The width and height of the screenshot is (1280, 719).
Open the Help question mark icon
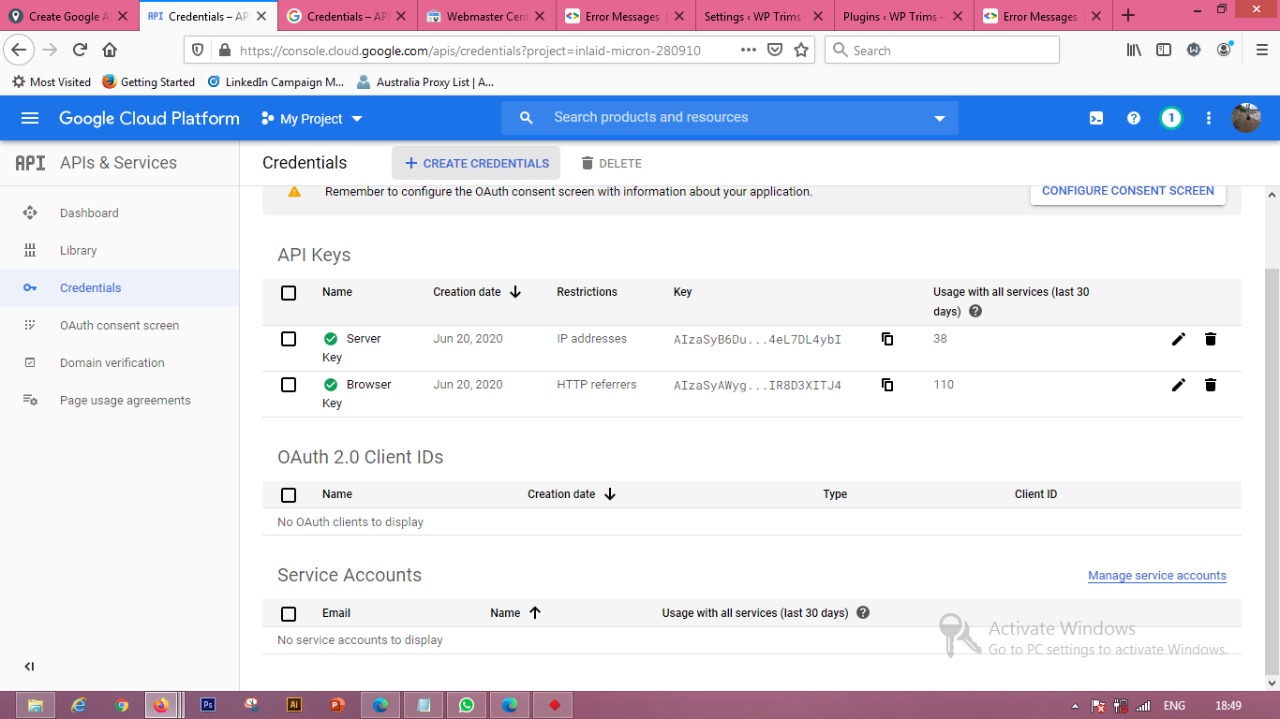[x=1133, y=118]
